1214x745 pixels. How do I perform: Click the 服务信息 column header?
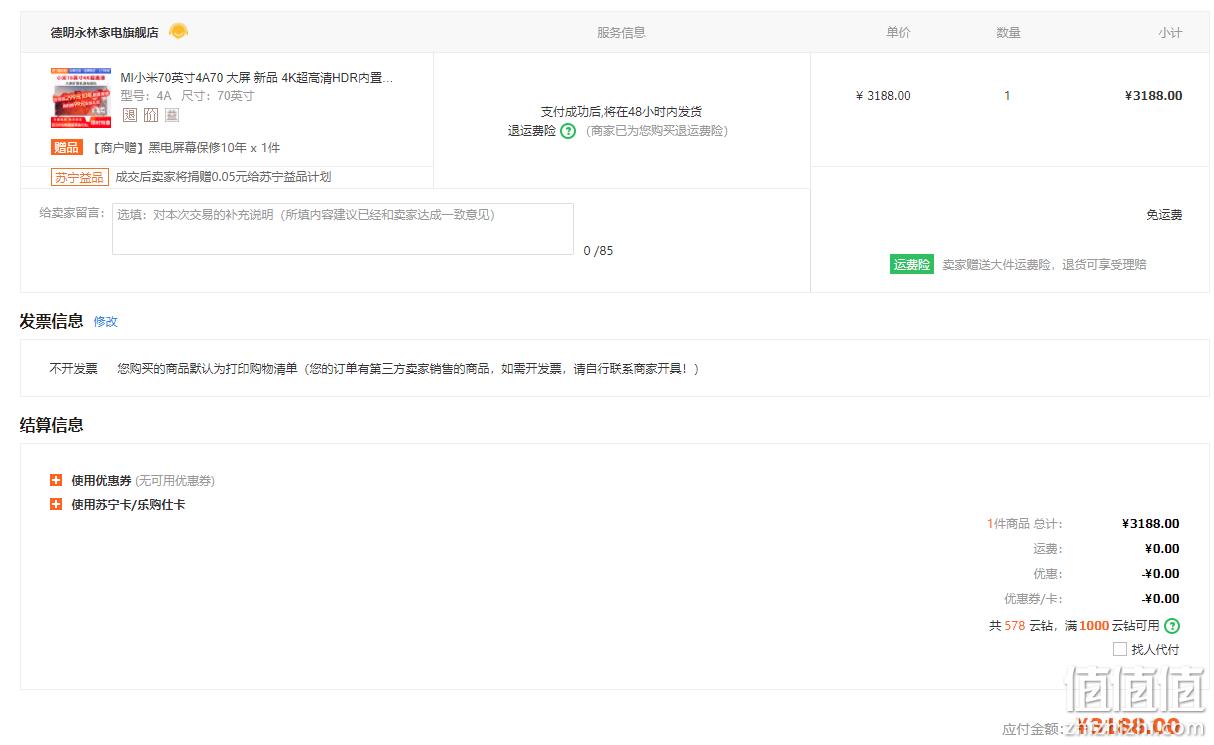621,32
